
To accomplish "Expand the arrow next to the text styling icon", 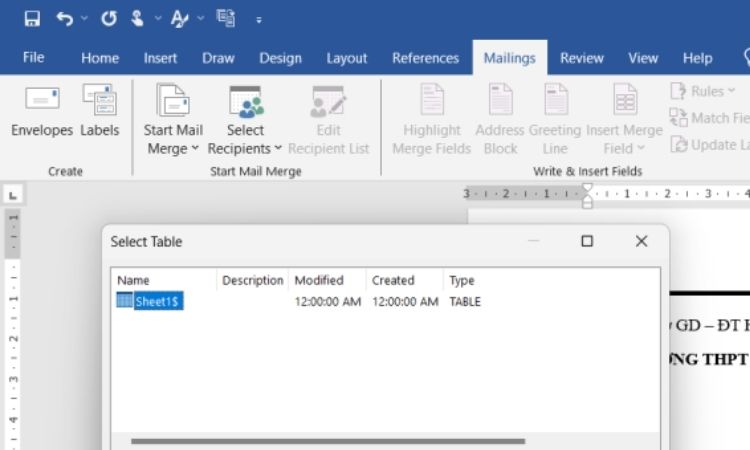I will coord(200,19).
